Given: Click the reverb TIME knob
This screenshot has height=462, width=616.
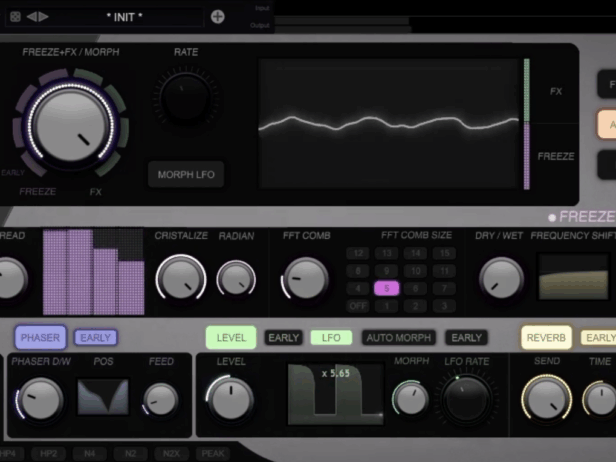Looking at the screenshot, I should [x=600, y=398].
